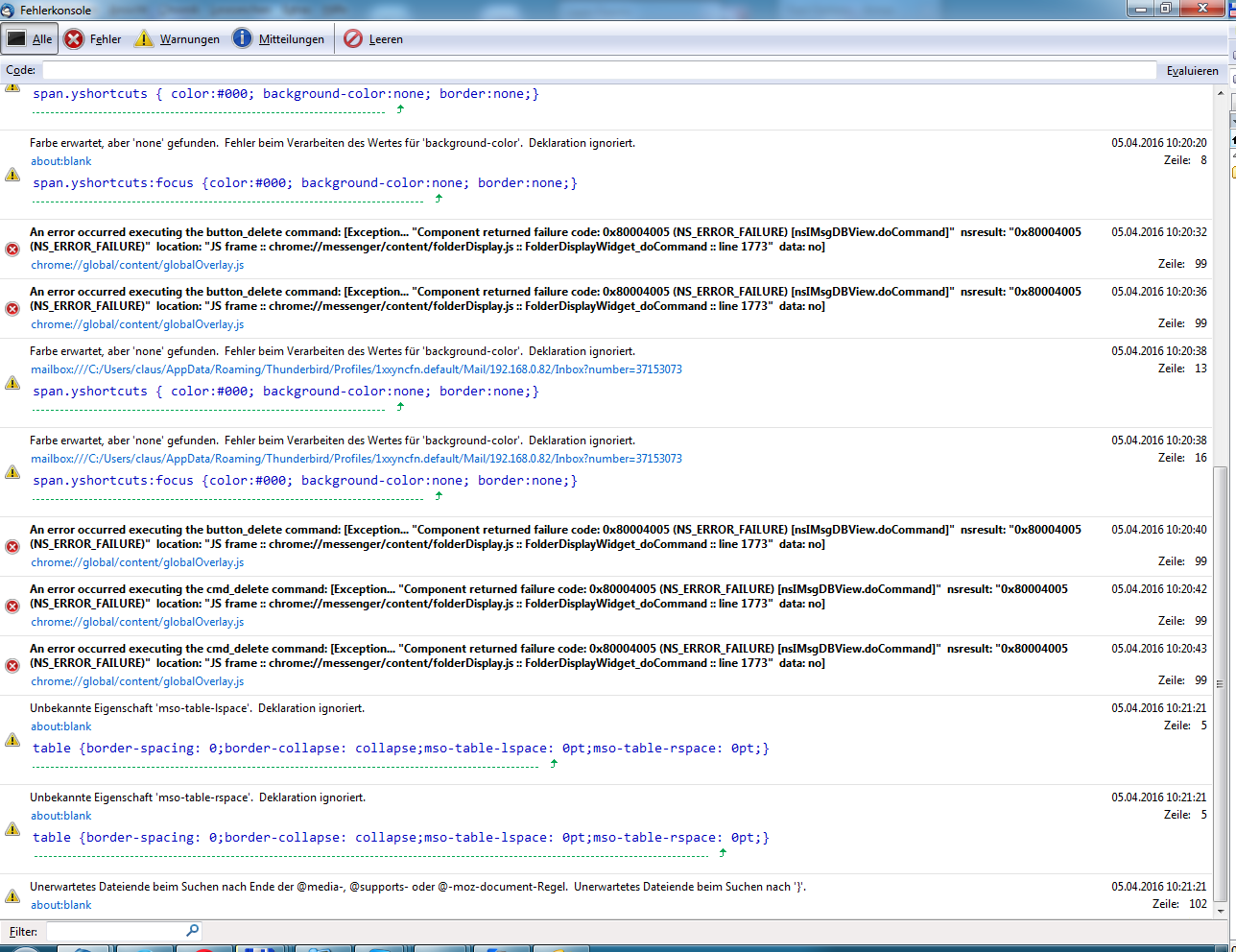Screen dimensions: 1236x952
Task: Focus the Code input field
Action: tap(599, 70)
